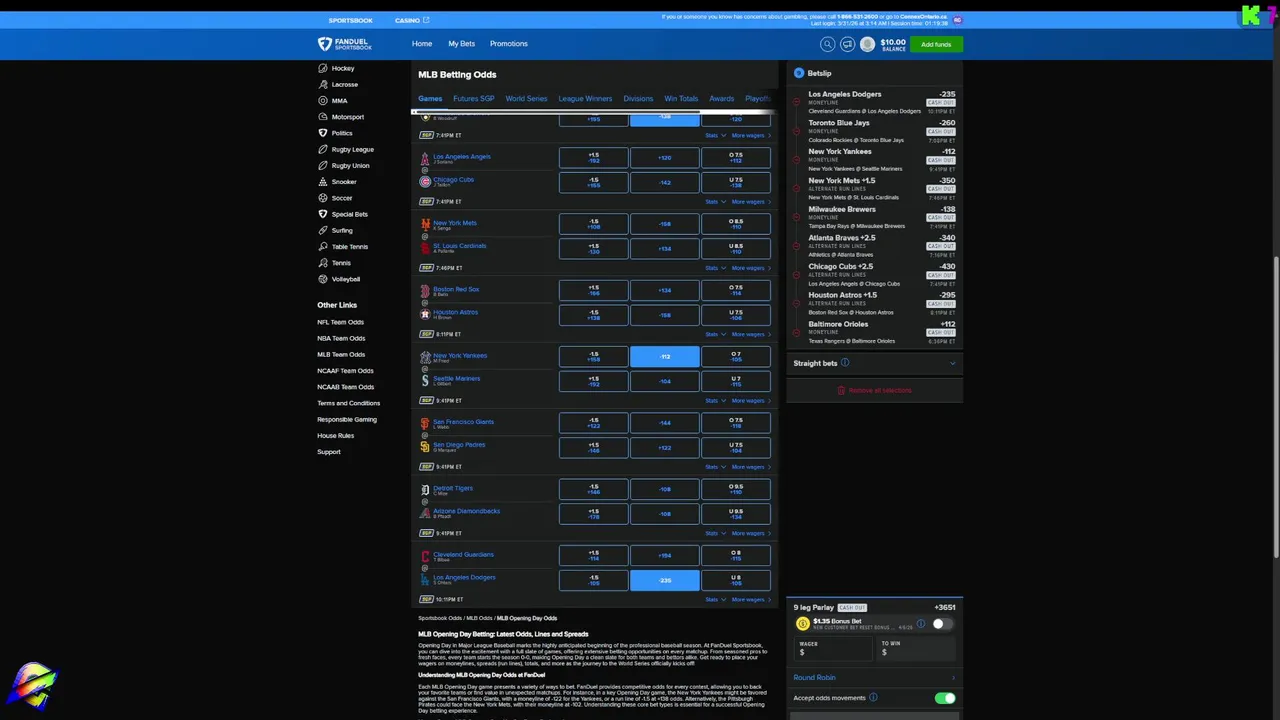Click the Boston Red Sox team logo
The image size is (1280, 720).
click(x=425, y=291)
